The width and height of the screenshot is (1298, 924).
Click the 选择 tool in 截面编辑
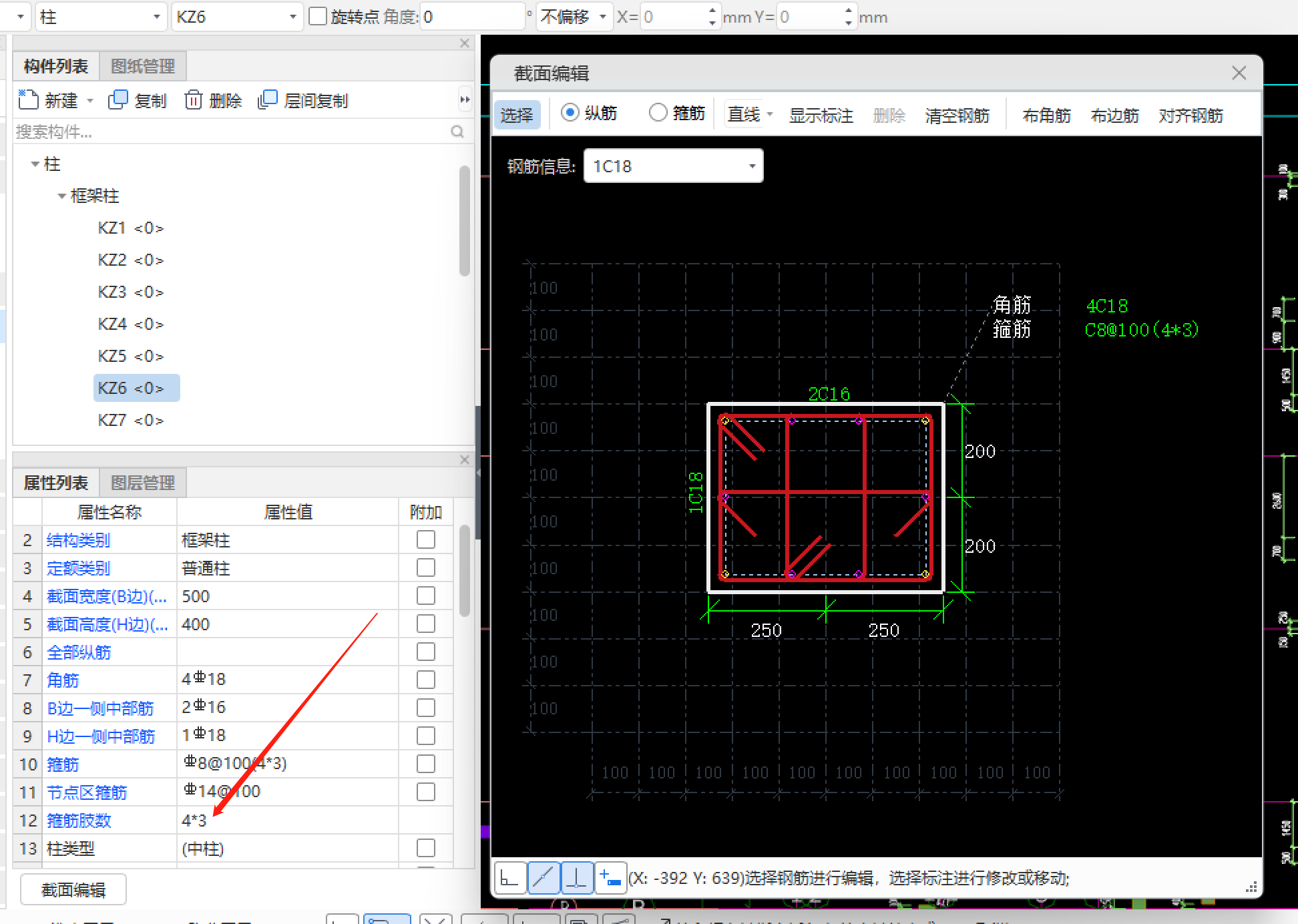pos(517,115)
